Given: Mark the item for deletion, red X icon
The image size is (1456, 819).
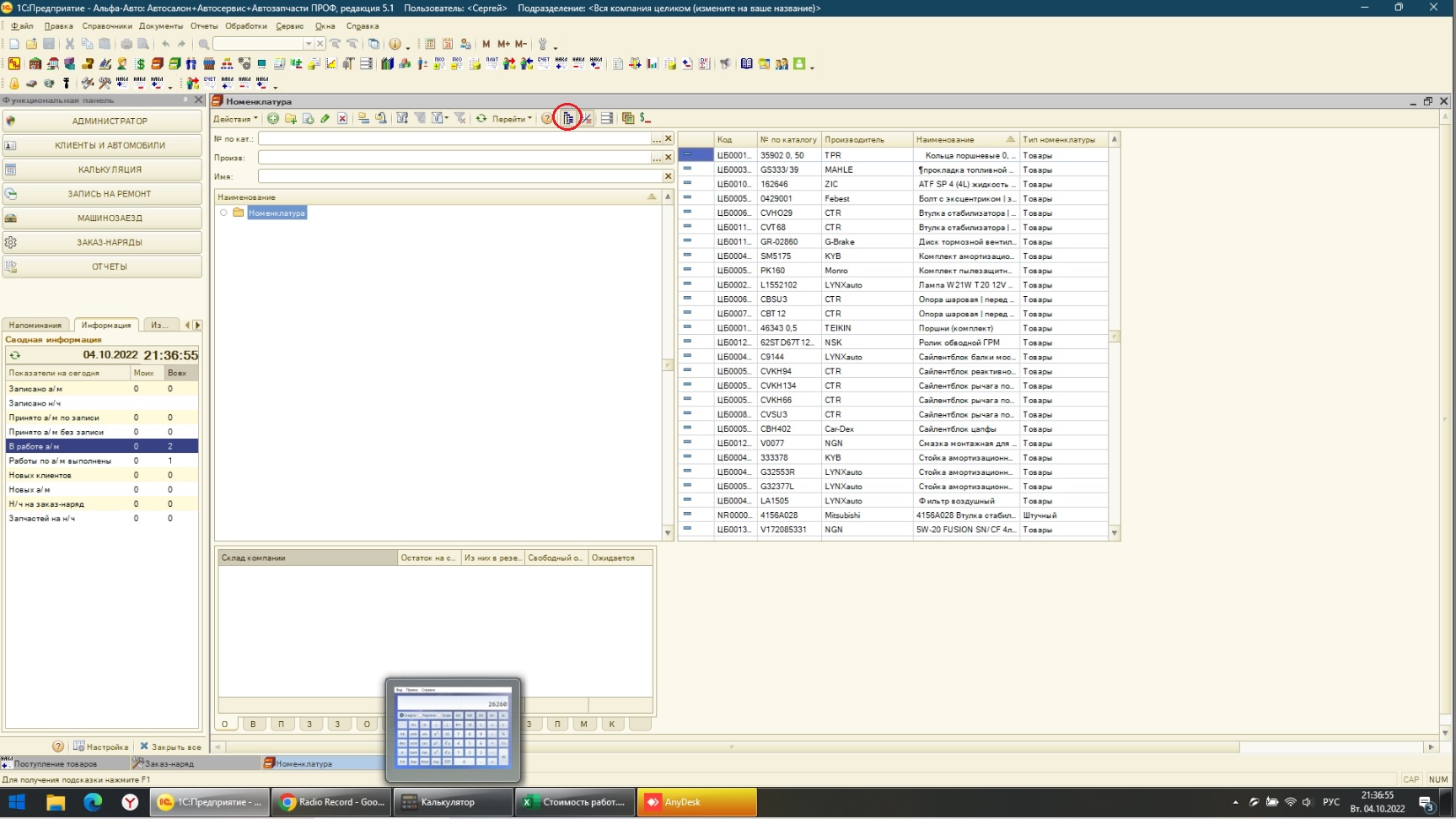Looking at the screenshot, I should tap(342, 119).
